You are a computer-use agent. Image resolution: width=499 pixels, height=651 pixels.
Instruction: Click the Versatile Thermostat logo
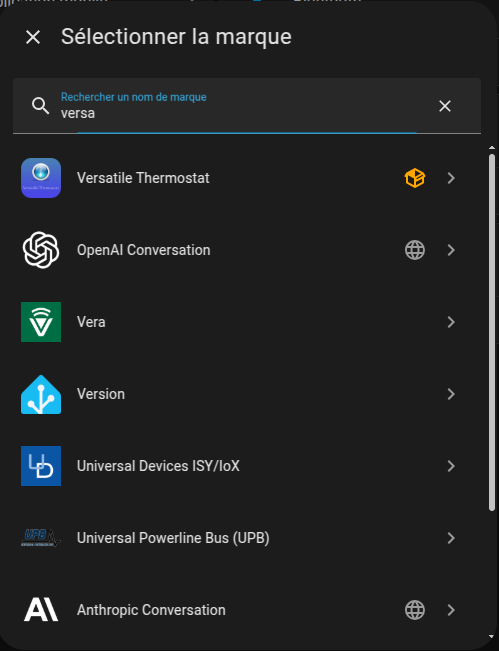[x=41, y=178]
